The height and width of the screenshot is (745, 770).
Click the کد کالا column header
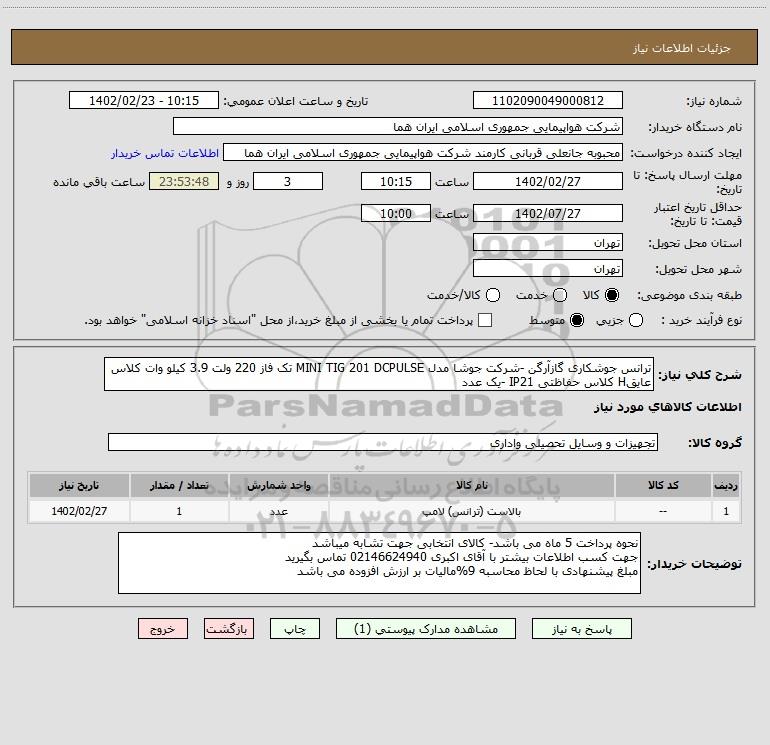point(663,485)
